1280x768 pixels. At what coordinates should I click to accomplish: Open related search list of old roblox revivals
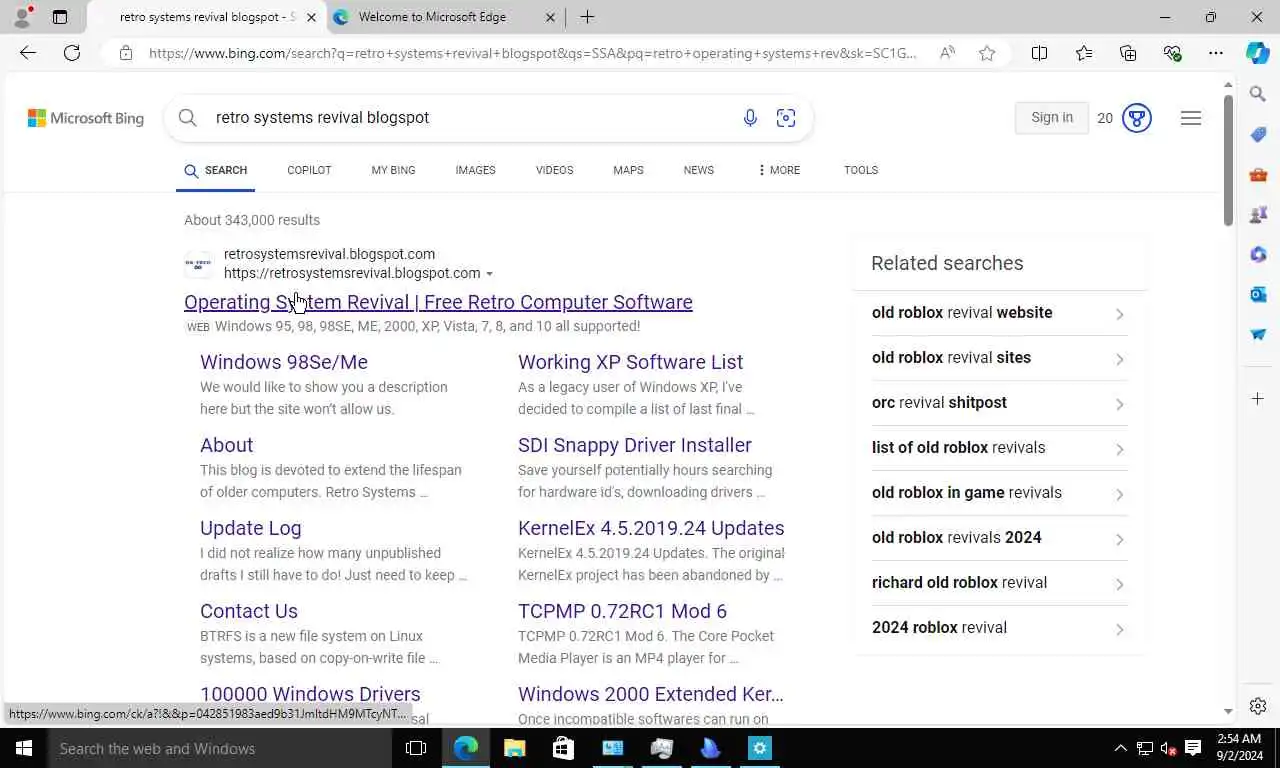(x=1000, y=448)
